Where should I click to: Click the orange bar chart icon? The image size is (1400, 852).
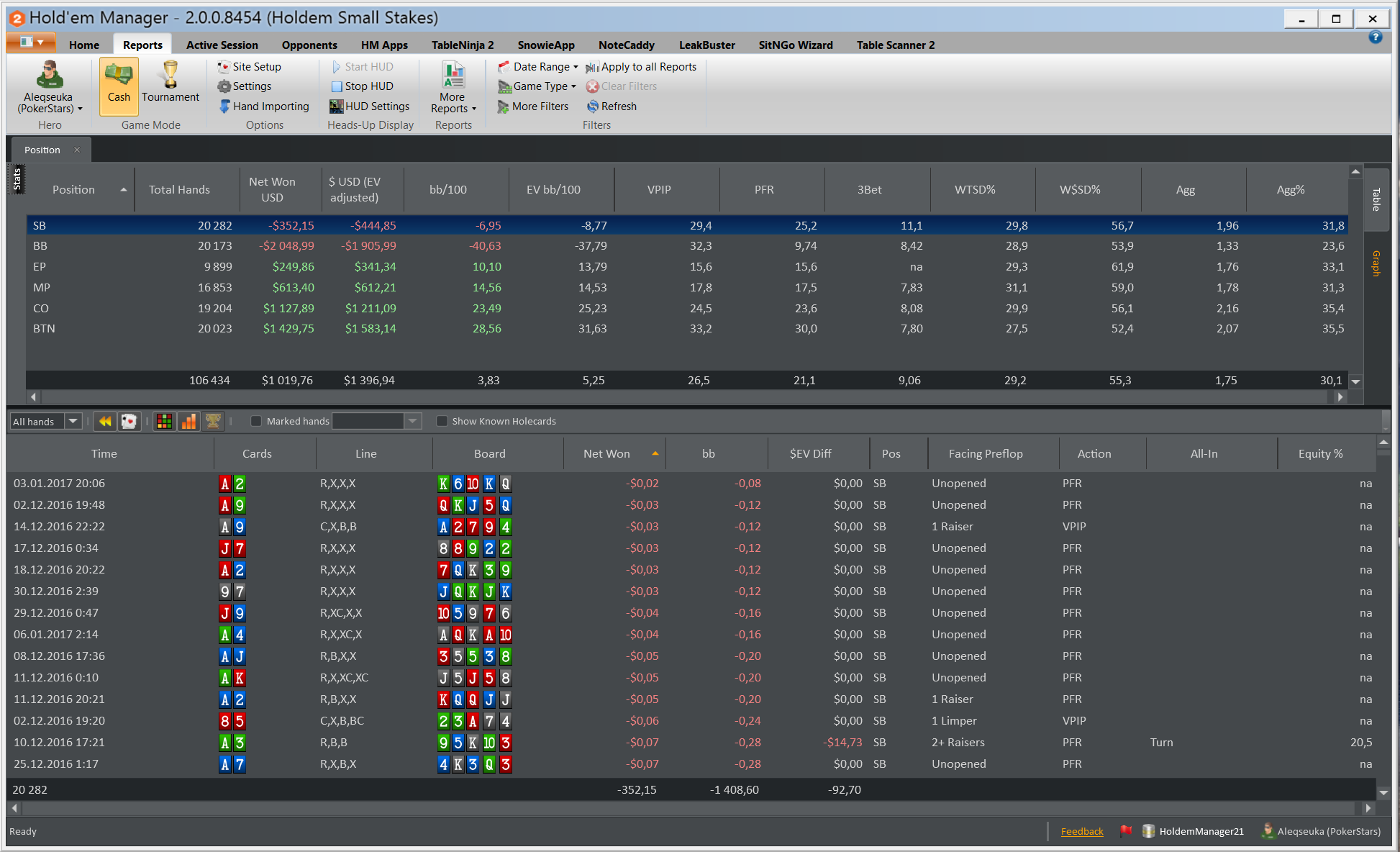pyautogui.click(x=188, y=422)
